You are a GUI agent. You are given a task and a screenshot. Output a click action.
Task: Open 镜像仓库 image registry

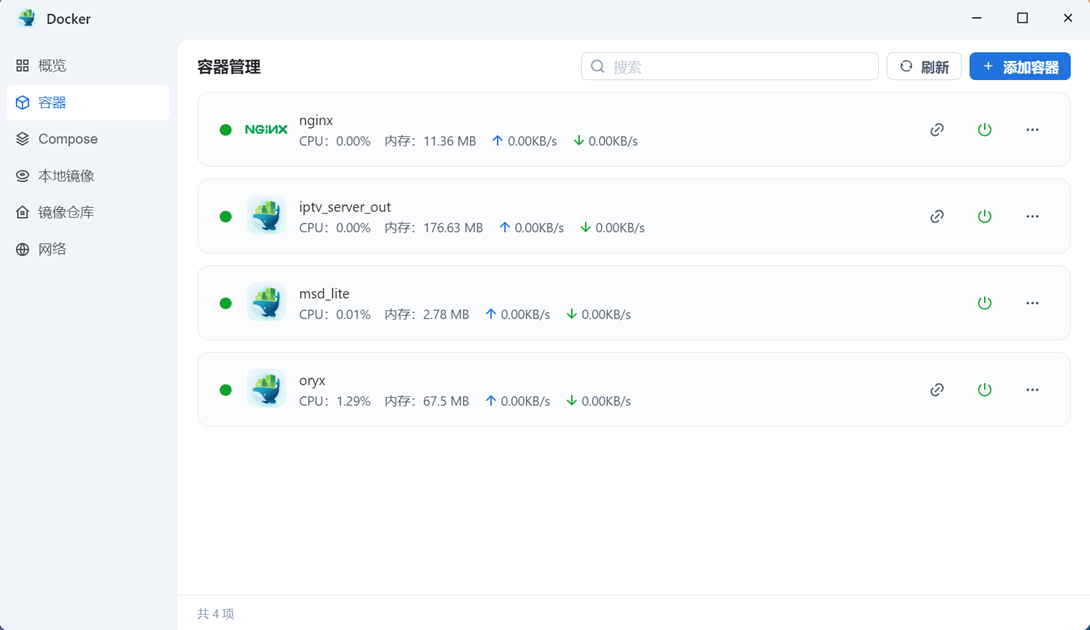pyautogui.click(x=88, y=212)
